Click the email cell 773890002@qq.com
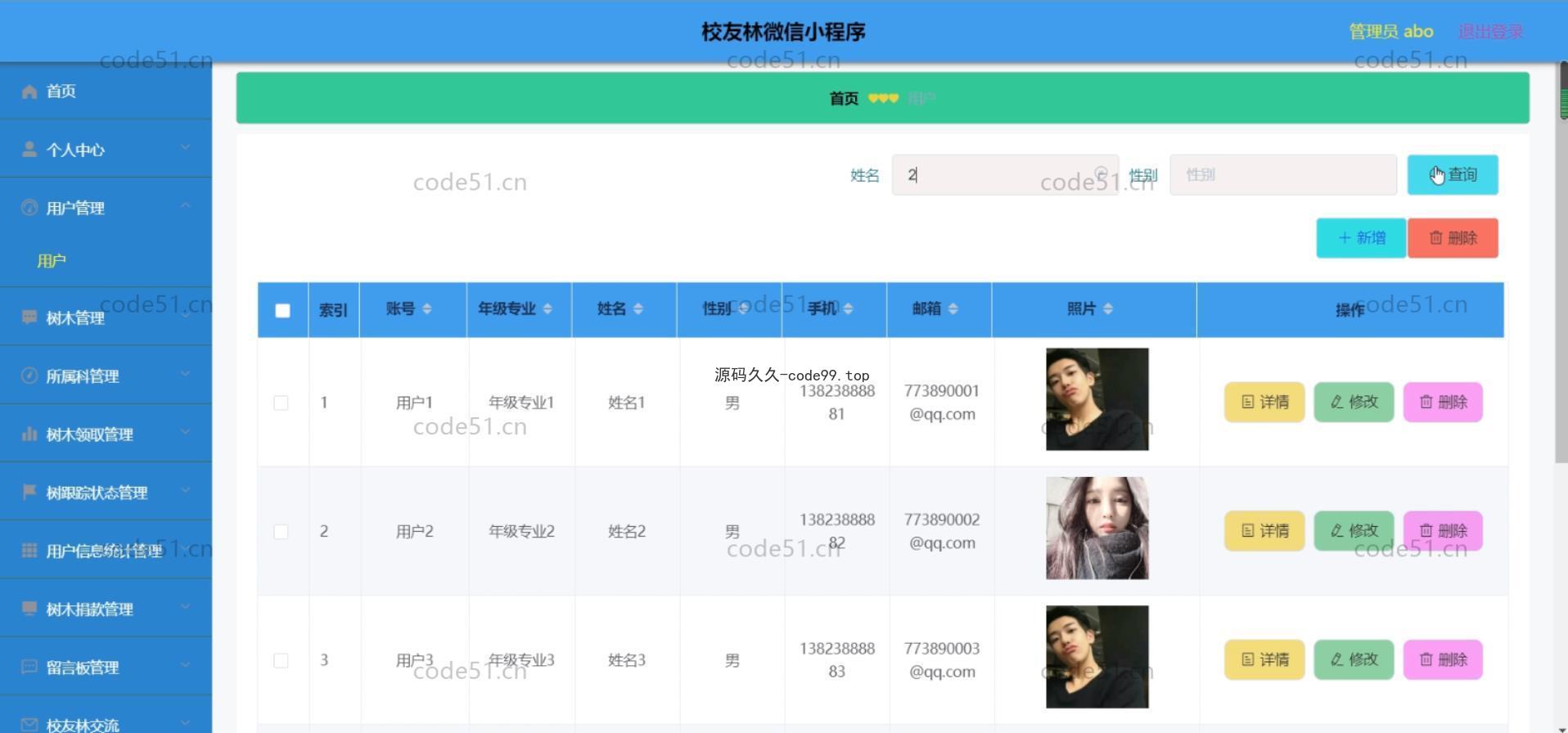Viewport: 1568px width, 733px height. [x=941, y=531]
